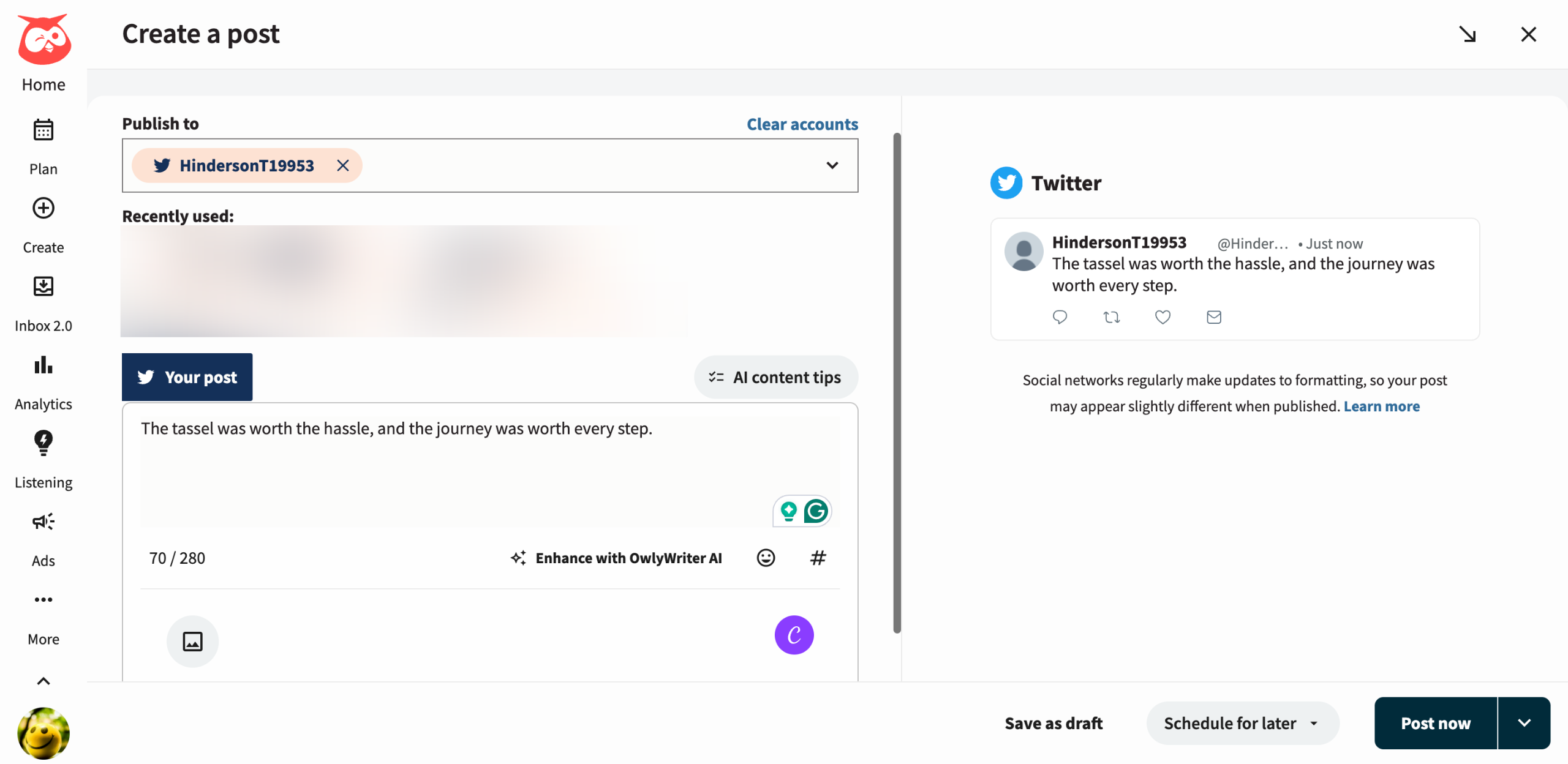Expand the Publish to accounts dropdown
The image size is (1568, 764).
pos(832,165)
